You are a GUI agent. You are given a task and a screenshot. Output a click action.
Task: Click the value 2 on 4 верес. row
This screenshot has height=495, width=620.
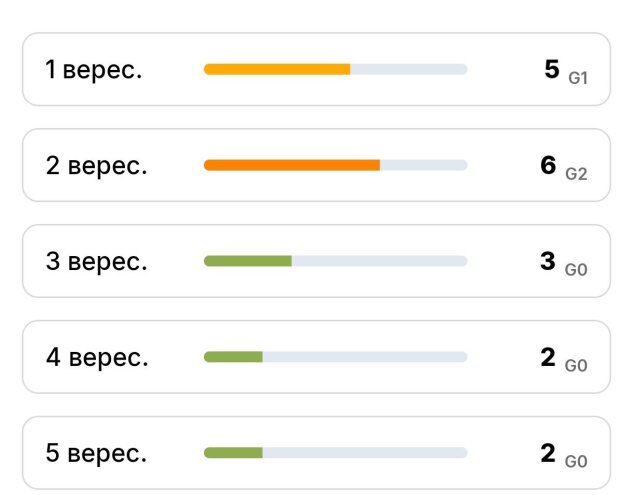pos(548,357)
